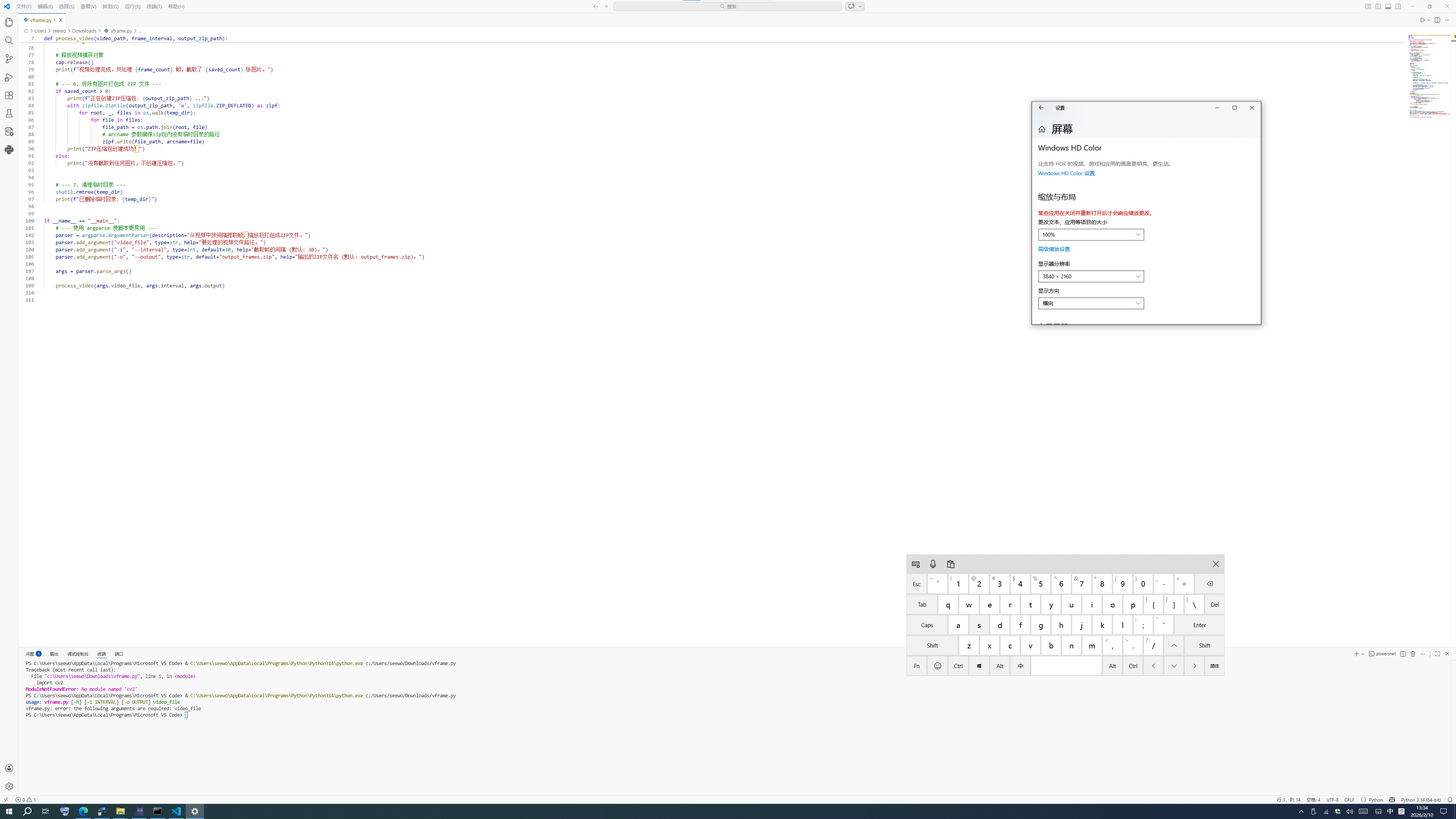Open the 高级缩放设置 link
1456x819 pixels.
pos(1054,249)
